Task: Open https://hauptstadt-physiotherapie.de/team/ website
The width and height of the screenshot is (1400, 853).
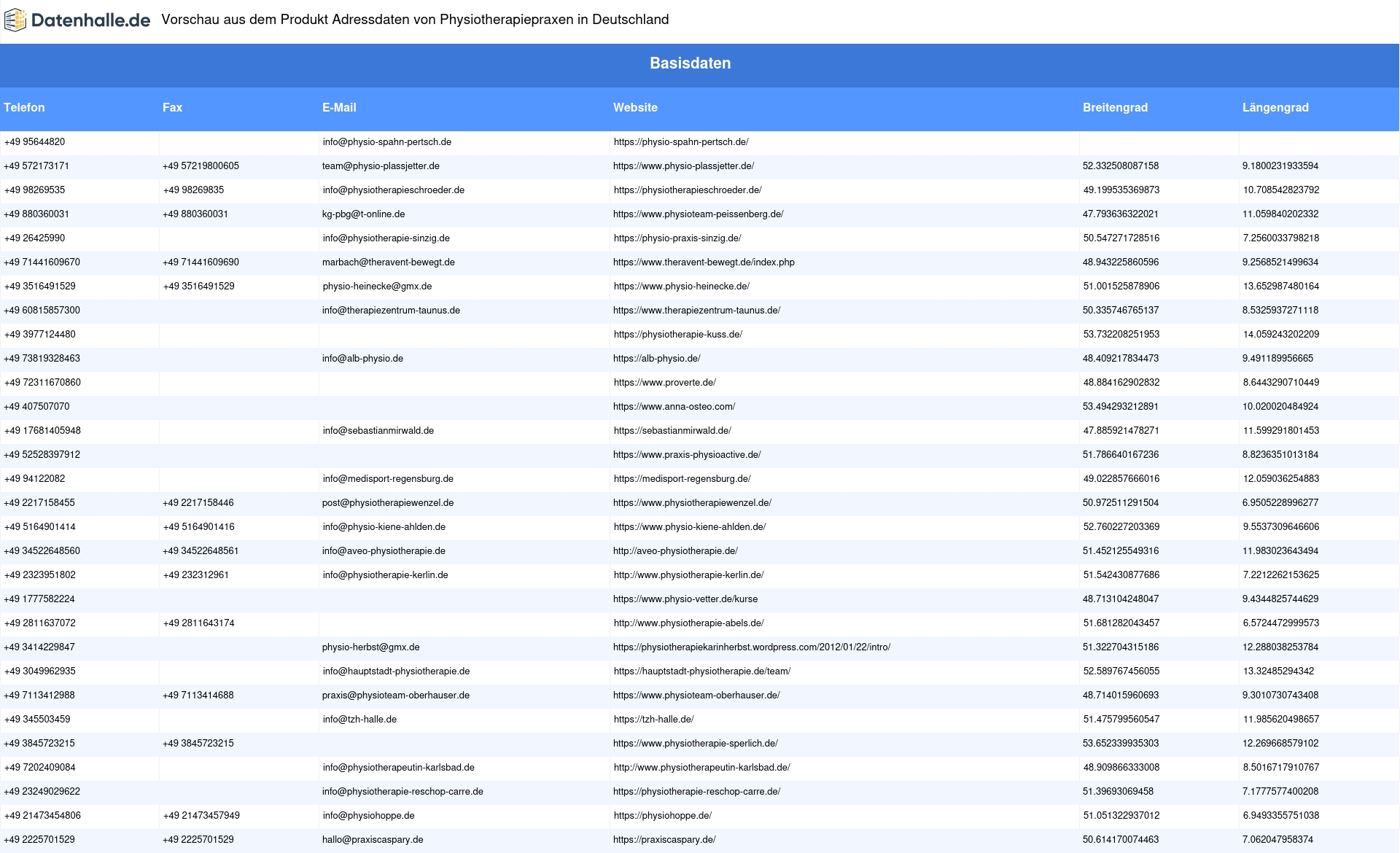Action: coord(702,671)
